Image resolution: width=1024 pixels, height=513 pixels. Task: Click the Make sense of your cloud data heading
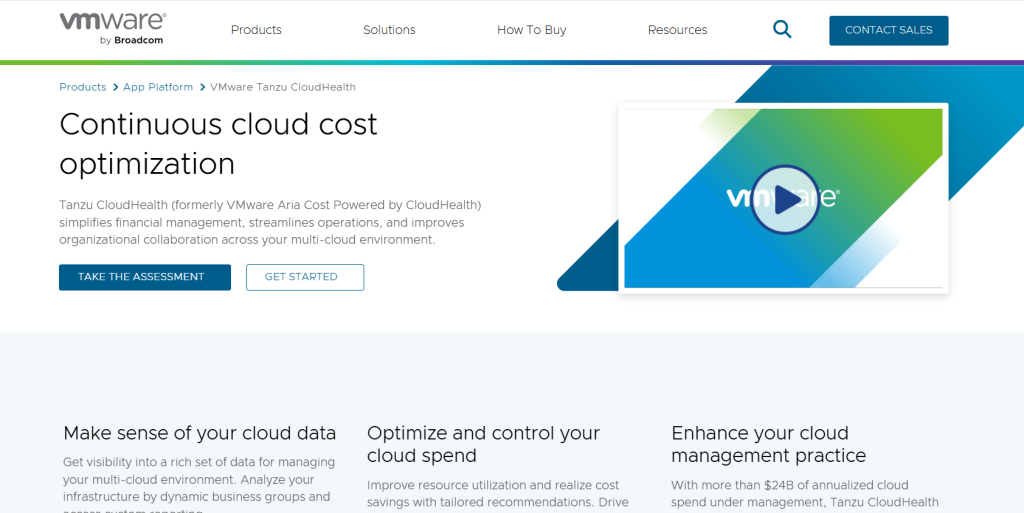[200, 433]
